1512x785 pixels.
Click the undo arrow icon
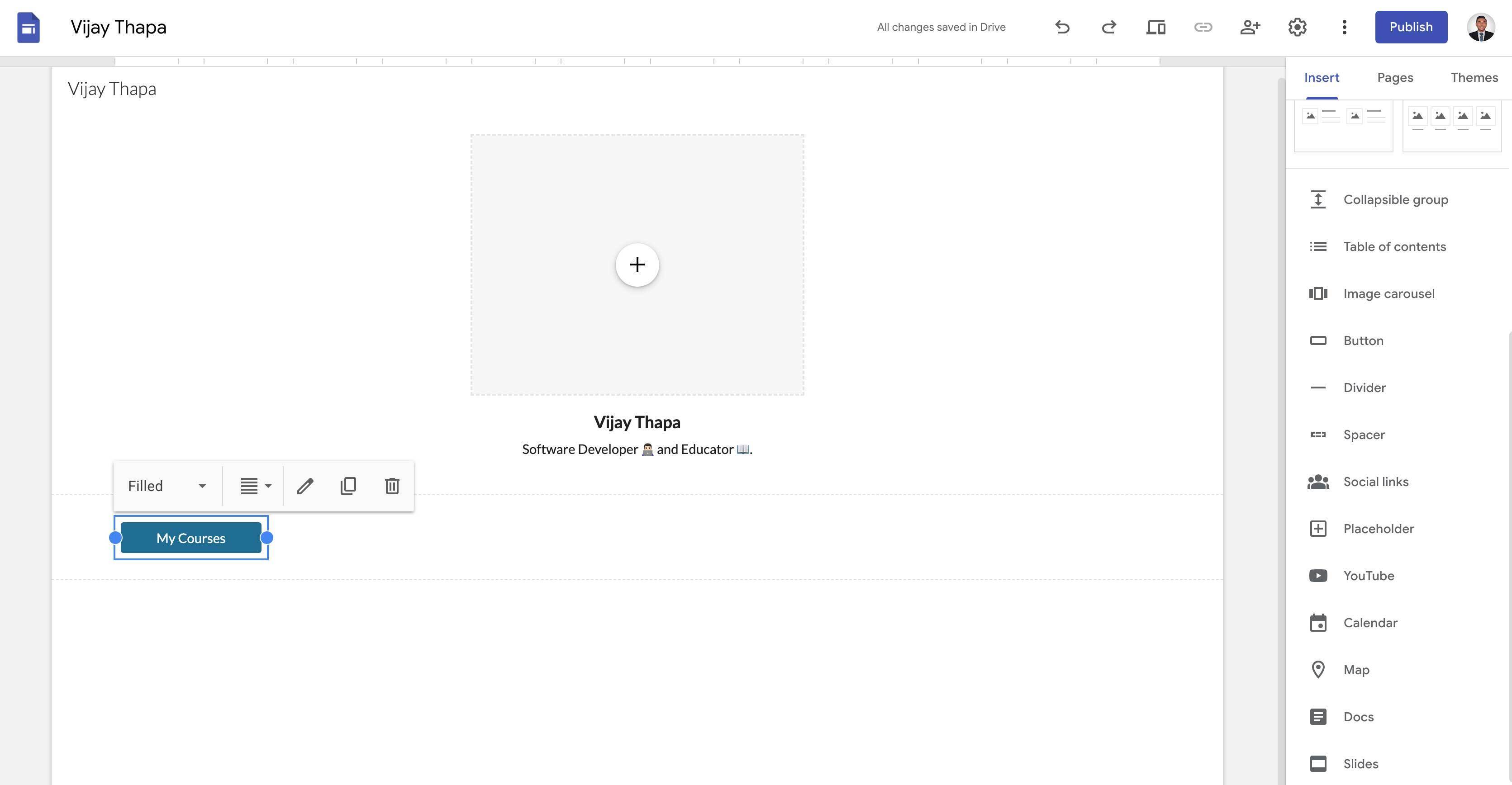[x=1062, y=27]
